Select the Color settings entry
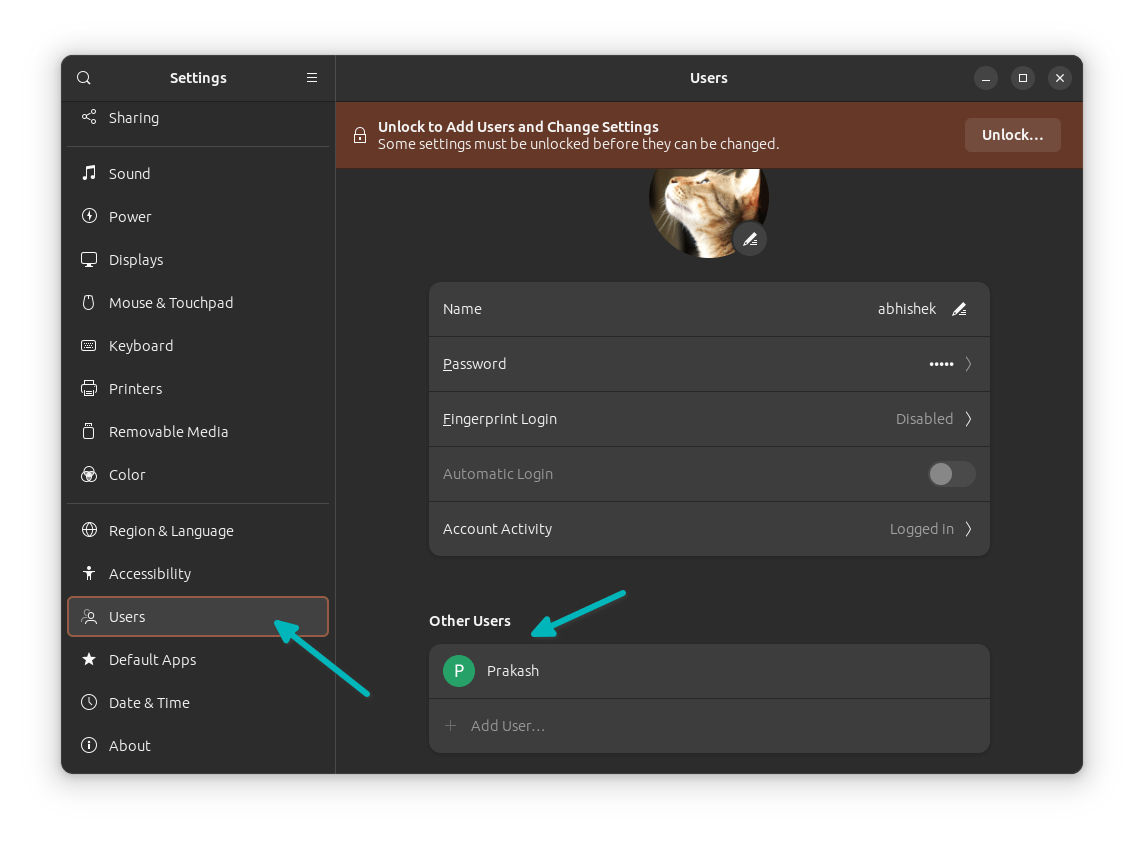The image size is (1144, 841). [x=126, y=474]
